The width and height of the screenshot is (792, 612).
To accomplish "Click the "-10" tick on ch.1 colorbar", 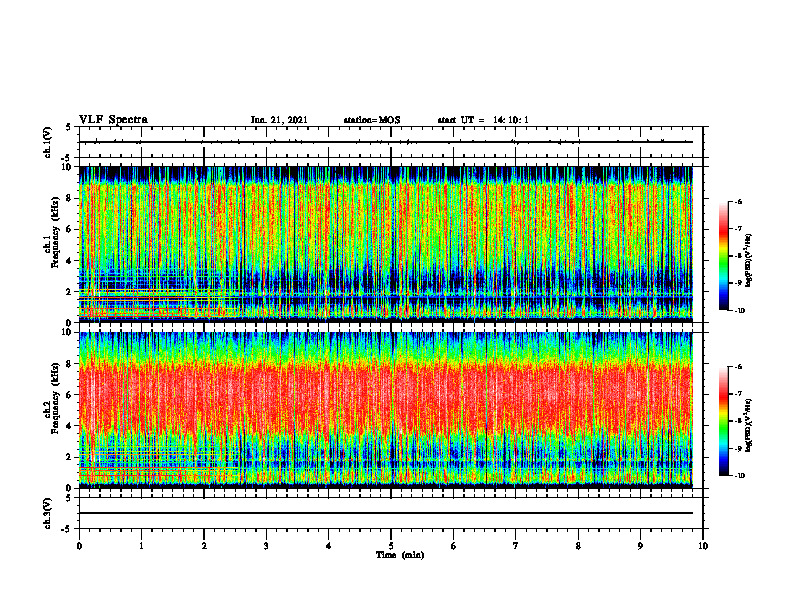I will (739, 311).
